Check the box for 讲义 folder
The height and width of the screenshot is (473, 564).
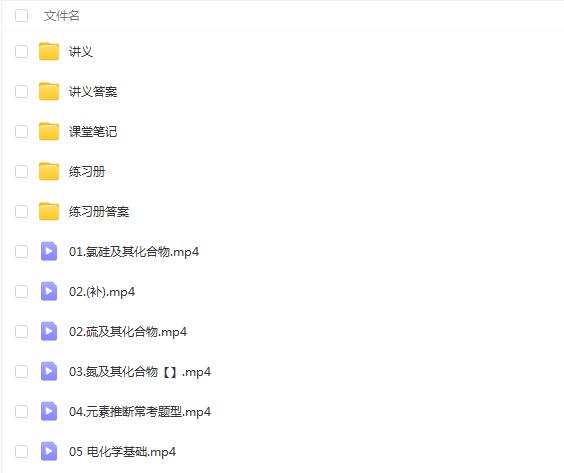click(22, 51)
